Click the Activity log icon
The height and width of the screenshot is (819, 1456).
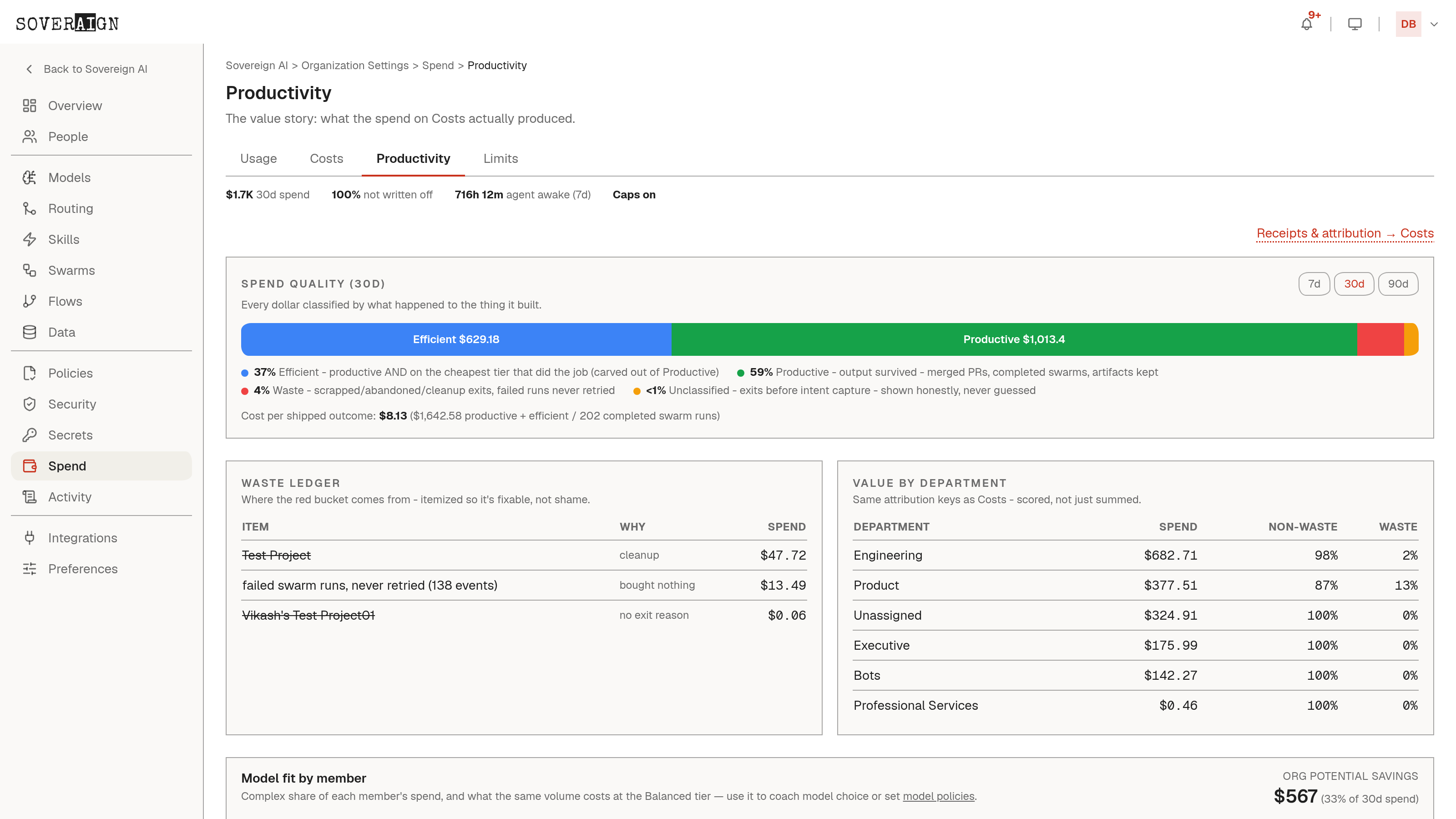[30, 497]
